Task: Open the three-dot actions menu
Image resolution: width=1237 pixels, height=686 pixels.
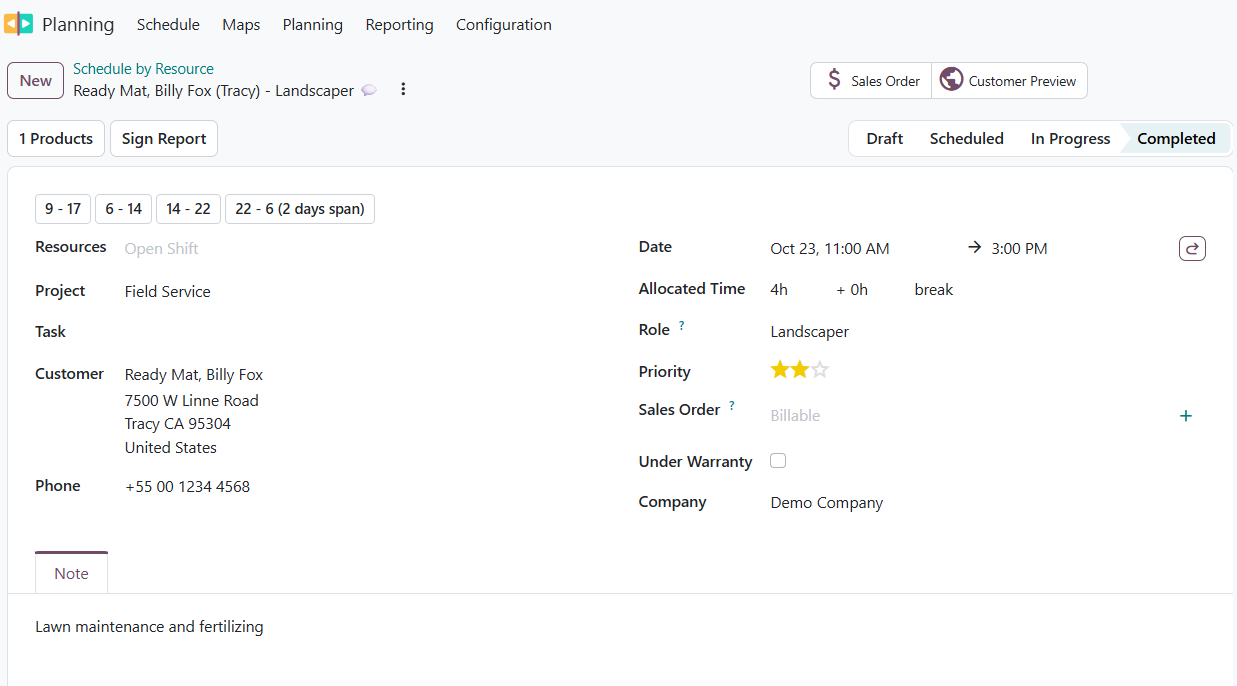Action: pyautogui.click(x=403, y=89)
